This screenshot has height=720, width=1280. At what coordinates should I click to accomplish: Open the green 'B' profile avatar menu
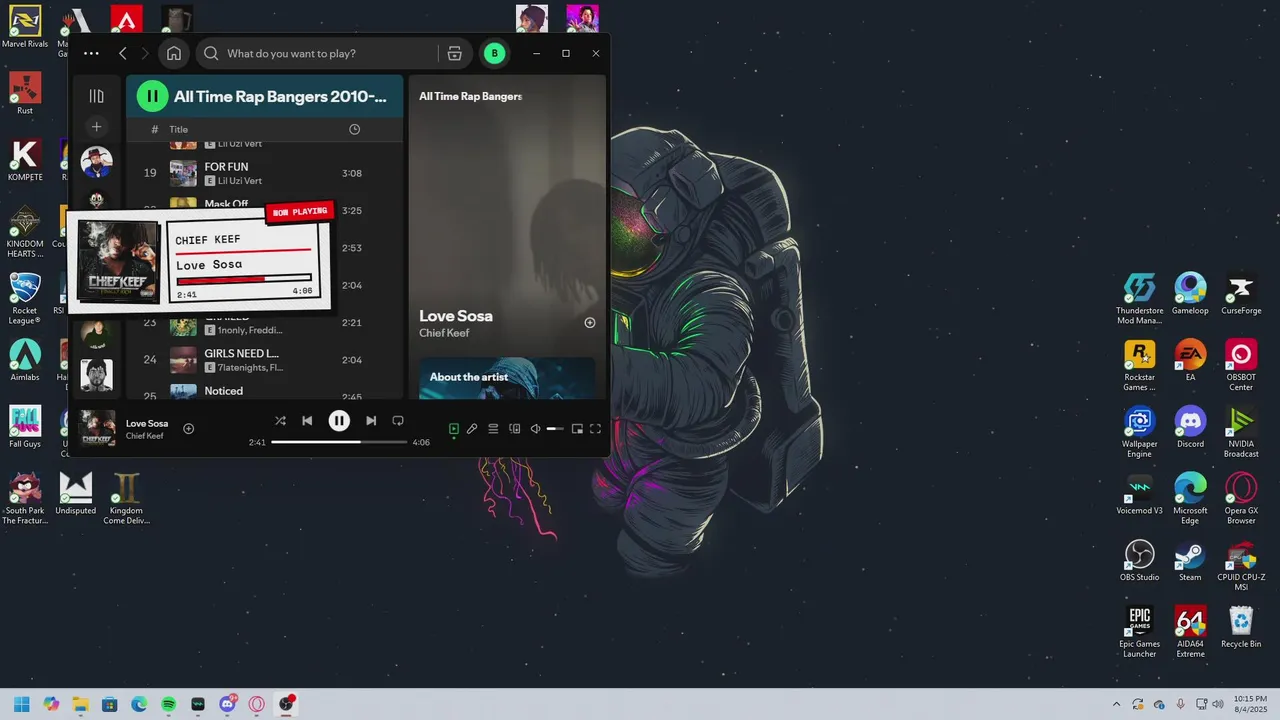click(494, 53)
